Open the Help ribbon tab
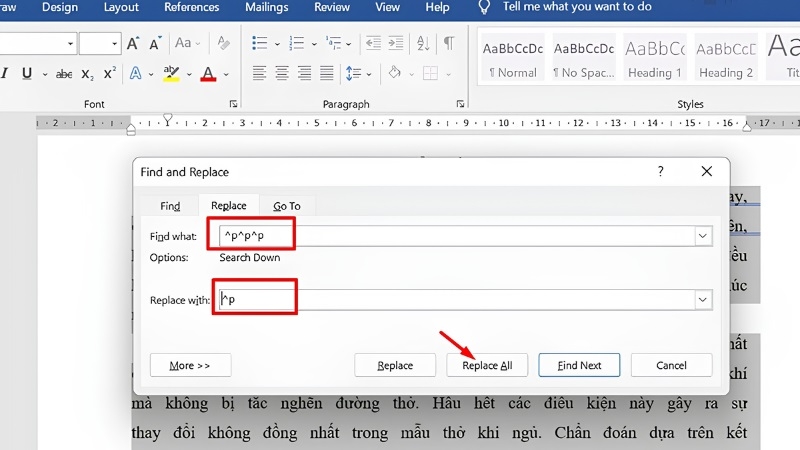800x450 pixels. [x=437, y=7]
